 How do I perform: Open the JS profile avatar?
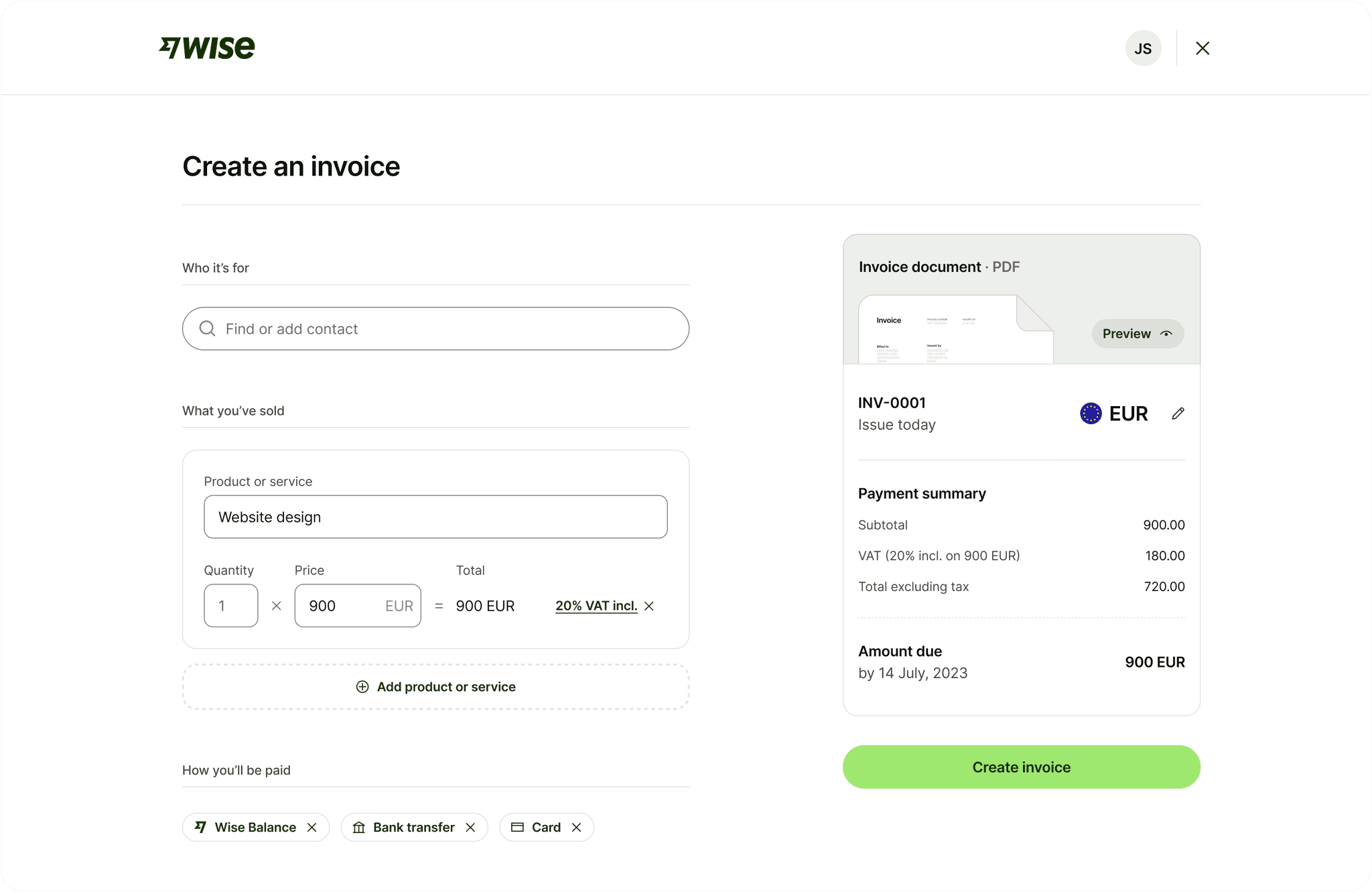coord(1142,48)
